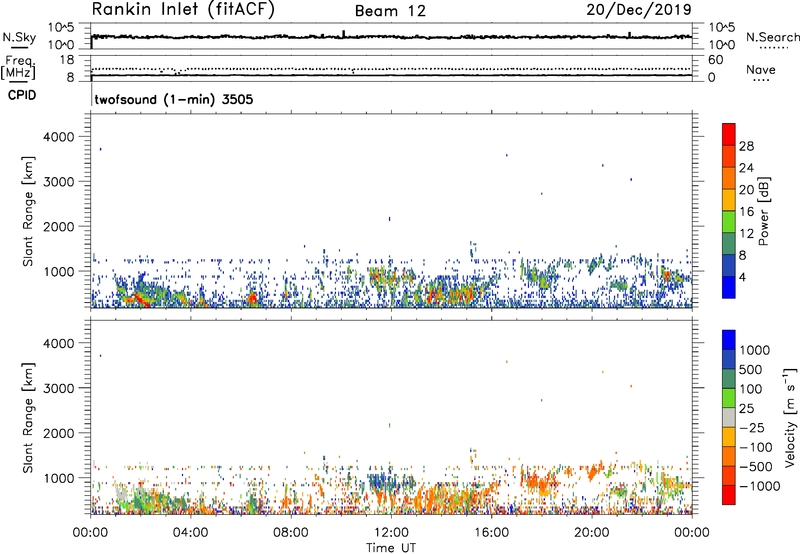Click 'Time UT' axis title
Image resolution: width=800 pixels, height=554 pixels.
point(391,548)
